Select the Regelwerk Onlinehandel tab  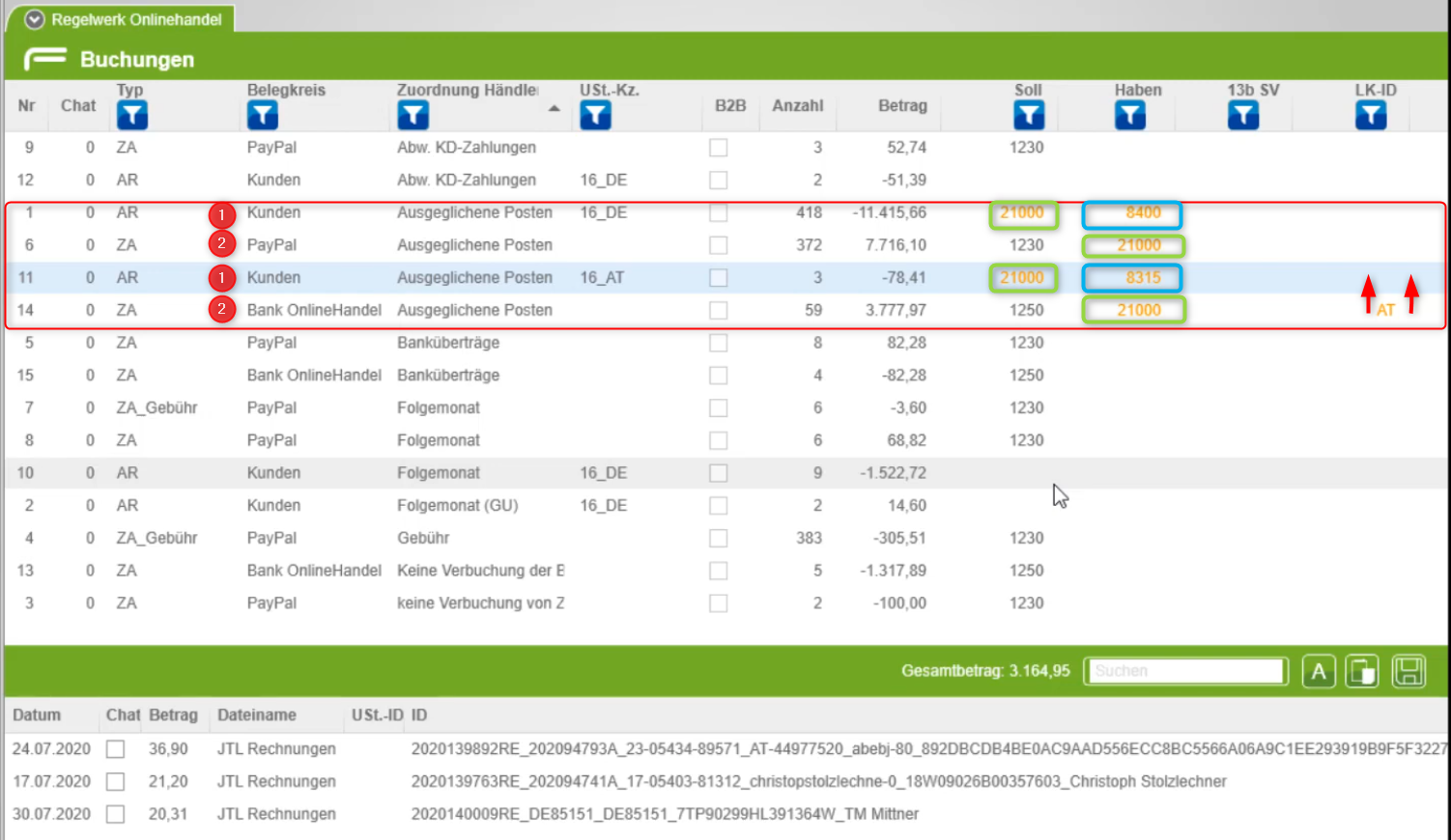pos(135,19)
